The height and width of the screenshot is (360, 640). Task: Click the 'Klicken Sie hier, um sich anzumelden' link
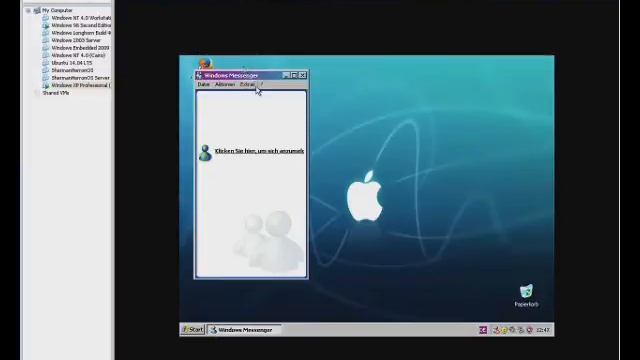260,151
